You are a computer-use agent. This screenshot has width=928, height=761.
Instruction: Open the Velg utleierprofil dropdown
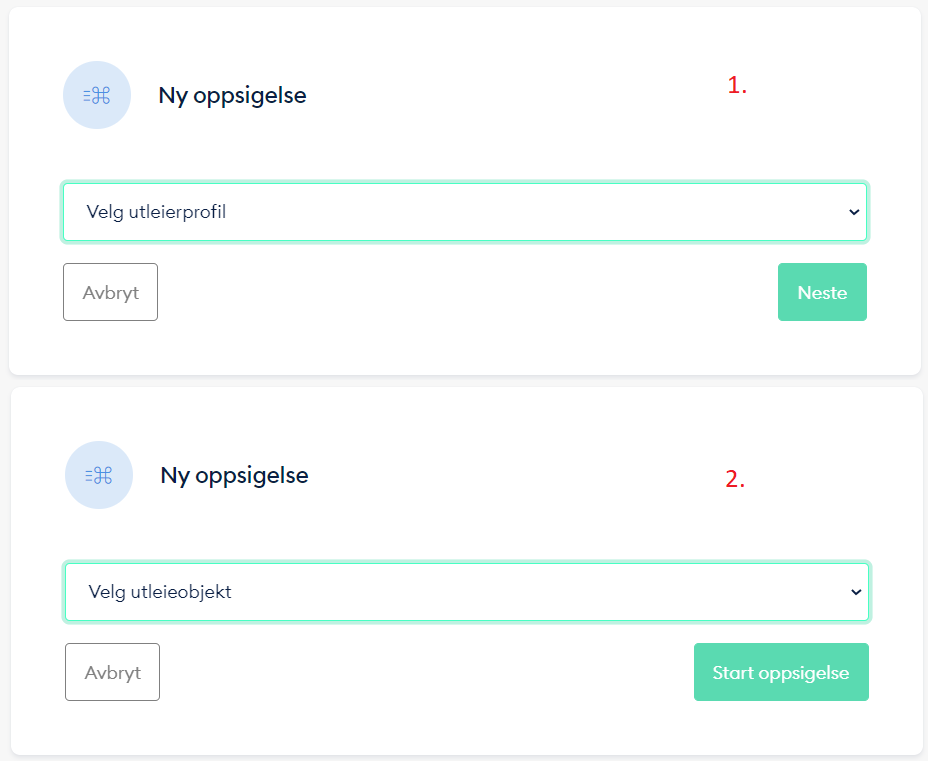464,212
